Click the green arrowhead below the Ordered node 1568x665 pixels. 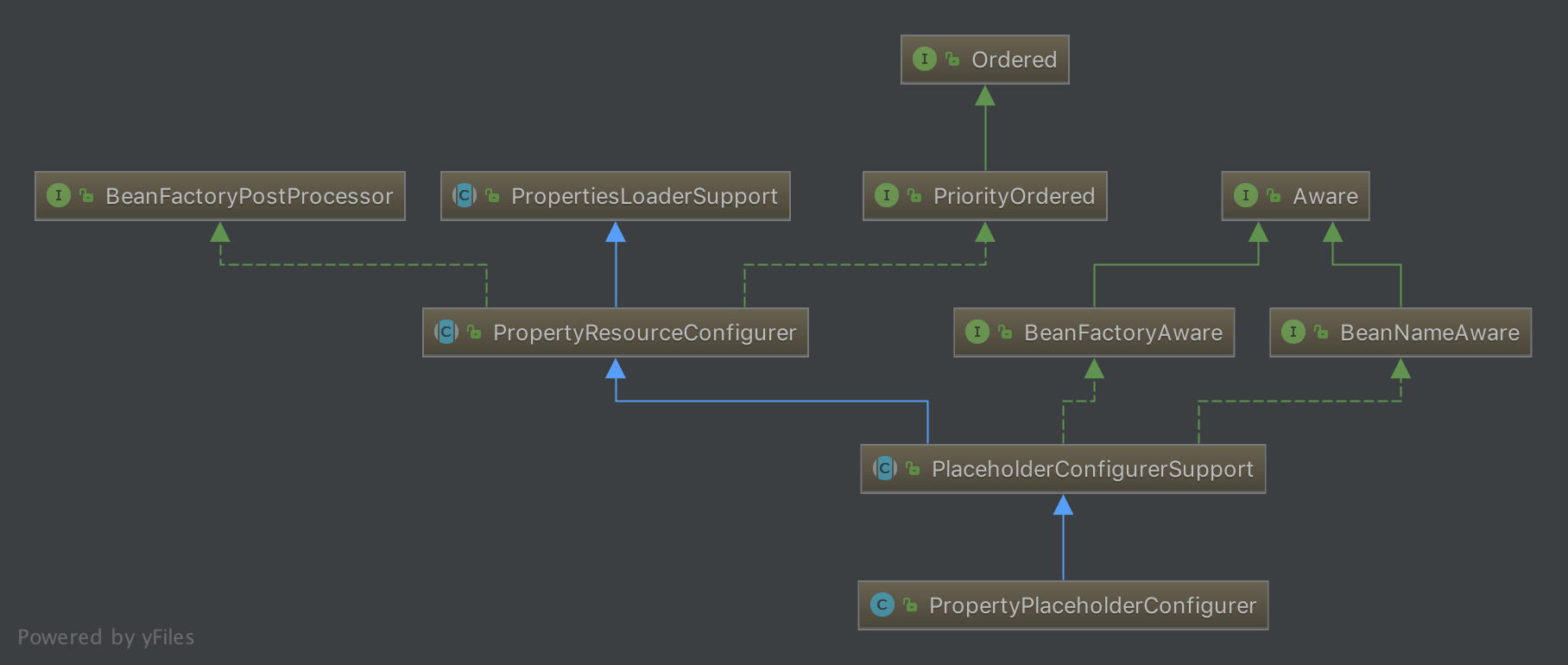click(985, 96)
